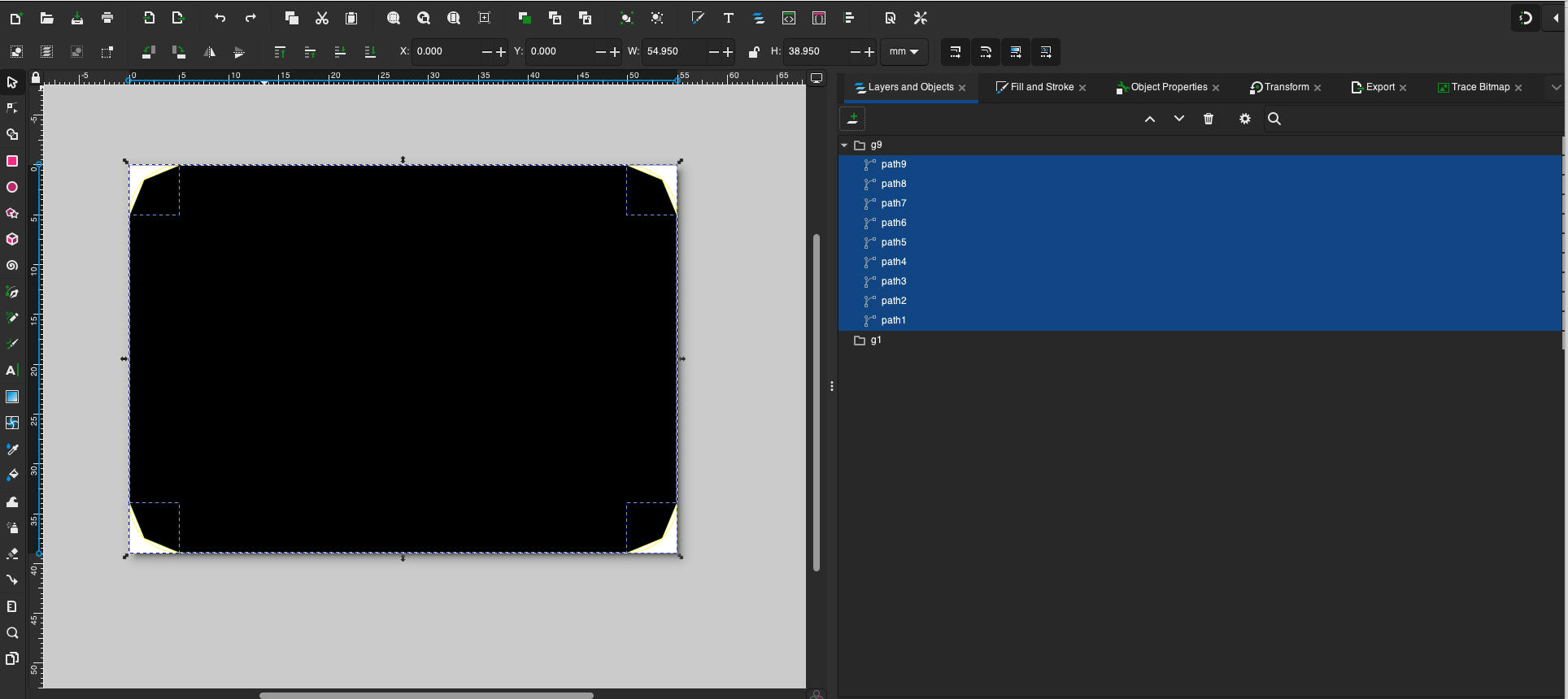Flip selection horizontally

pos(209,52)
